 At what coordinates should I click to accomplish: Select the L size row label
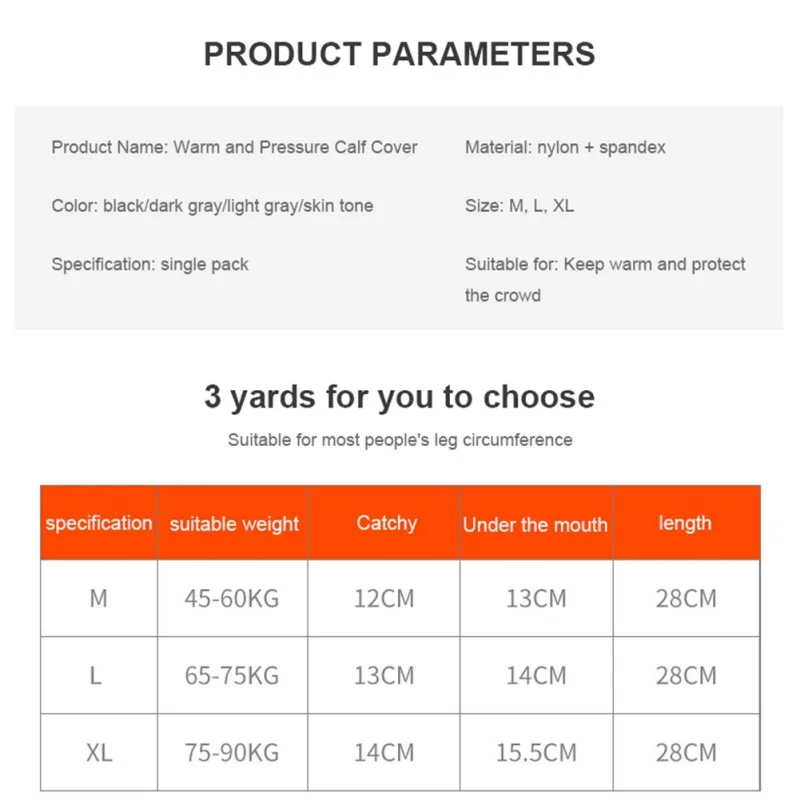coord(96,676)
